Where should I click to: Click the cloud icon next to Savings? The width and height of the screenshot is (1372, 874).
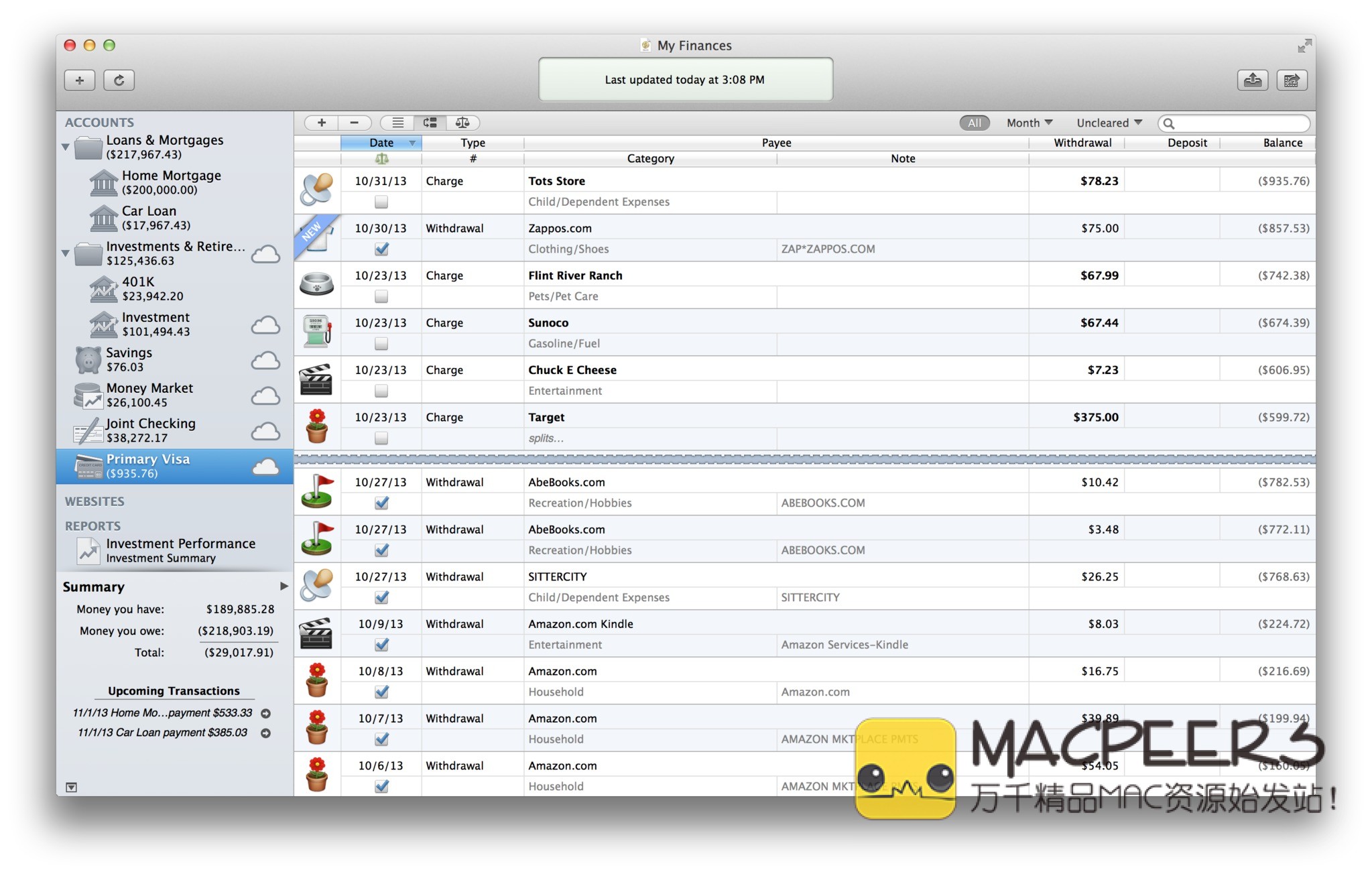pyautogui.click(x=265, y=361)
